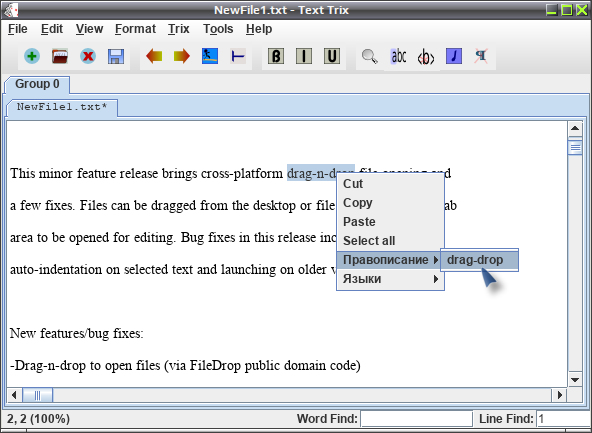592x433 pixels.
Task: Click the abc spell check icon
Action: click(398, 56)
